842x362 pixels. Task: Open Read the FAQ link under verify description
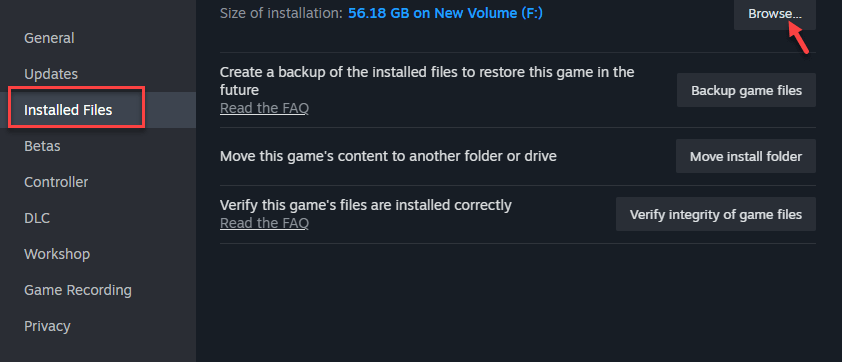pos(264,222)
